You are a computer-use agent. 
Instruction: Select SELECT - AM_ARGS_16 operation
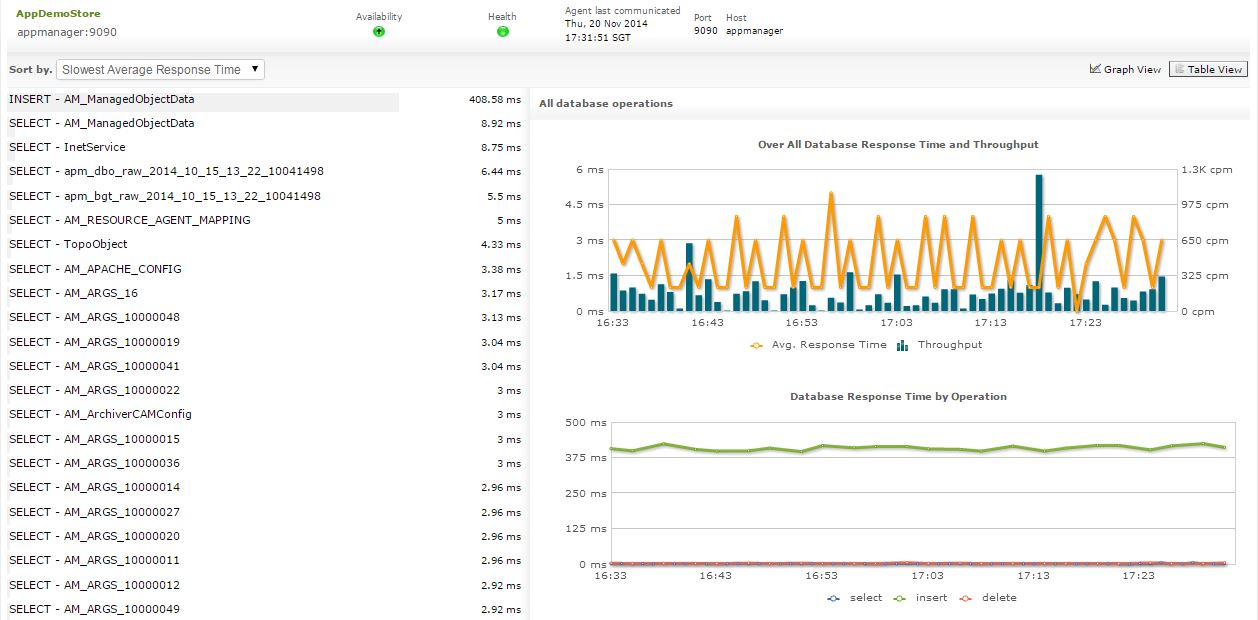tap(73, 293)
